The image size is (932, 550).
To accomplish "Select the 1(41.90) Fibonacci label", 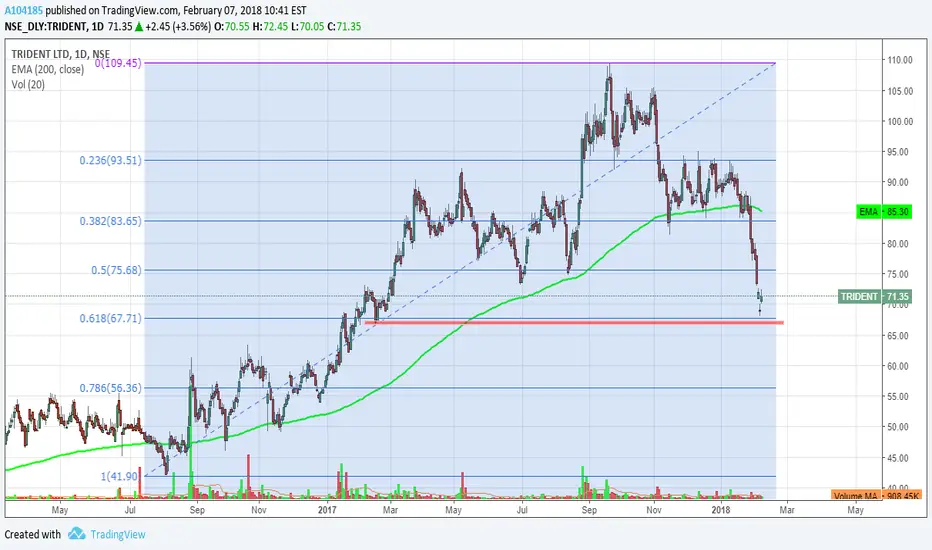I will (x=119, y=476).
